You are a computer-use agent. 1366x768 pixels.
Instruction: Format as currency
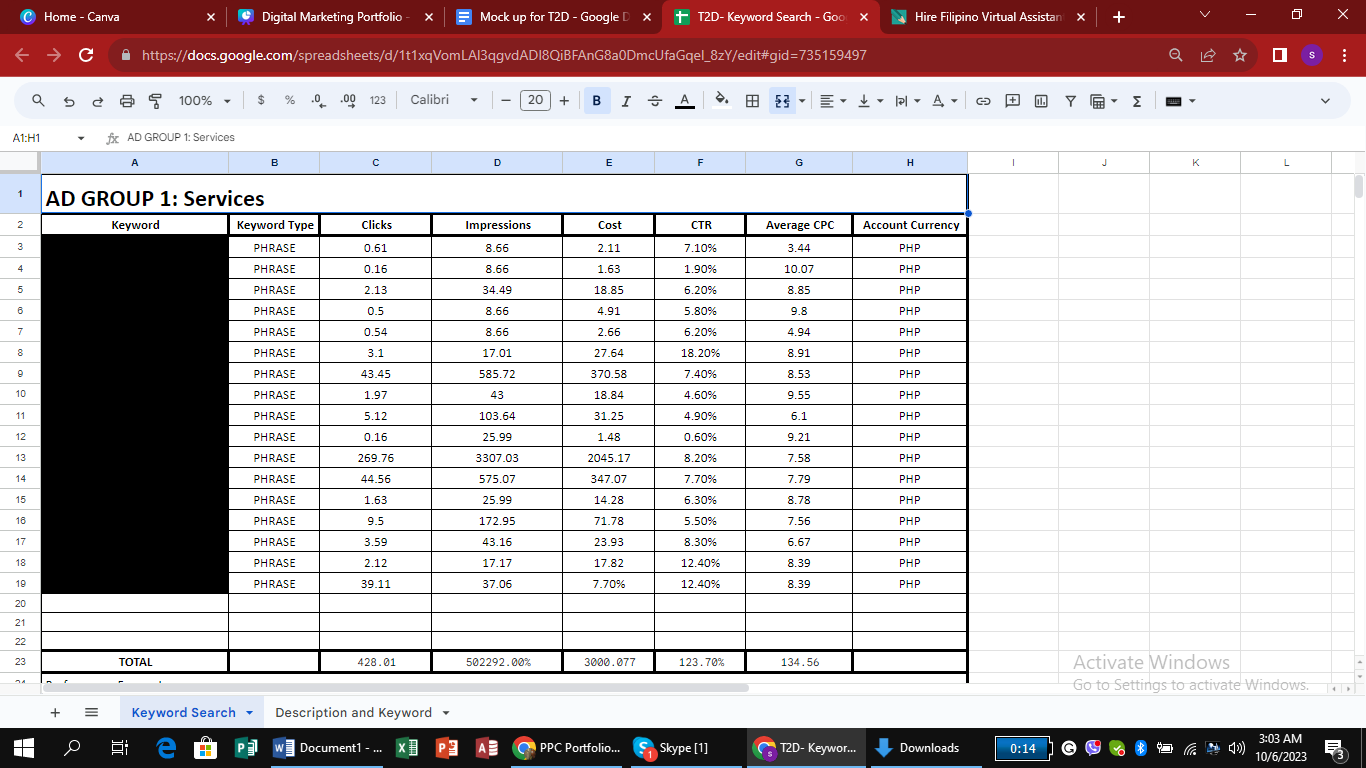[261, 101]
